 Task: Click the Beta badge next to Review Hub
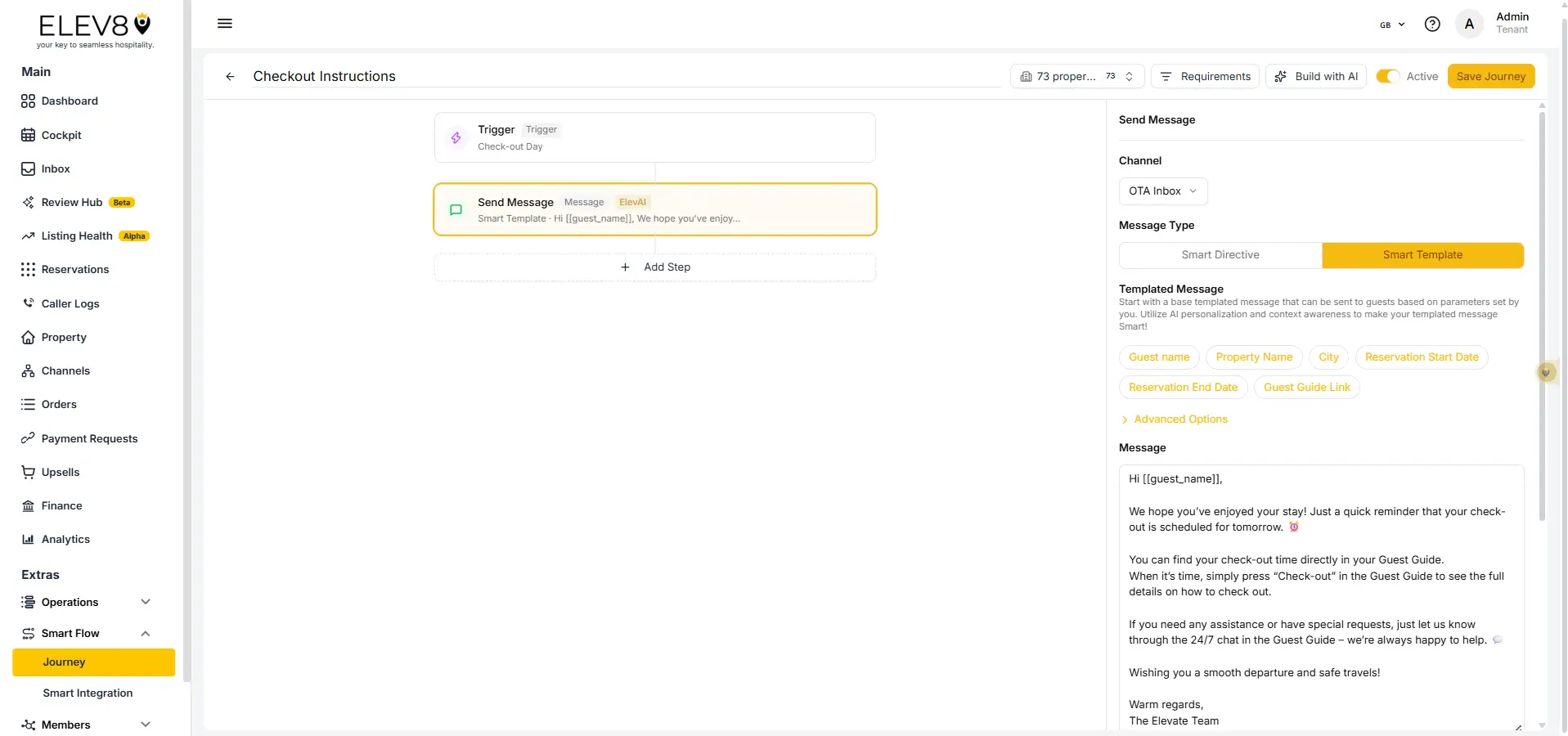coord(122,203)
